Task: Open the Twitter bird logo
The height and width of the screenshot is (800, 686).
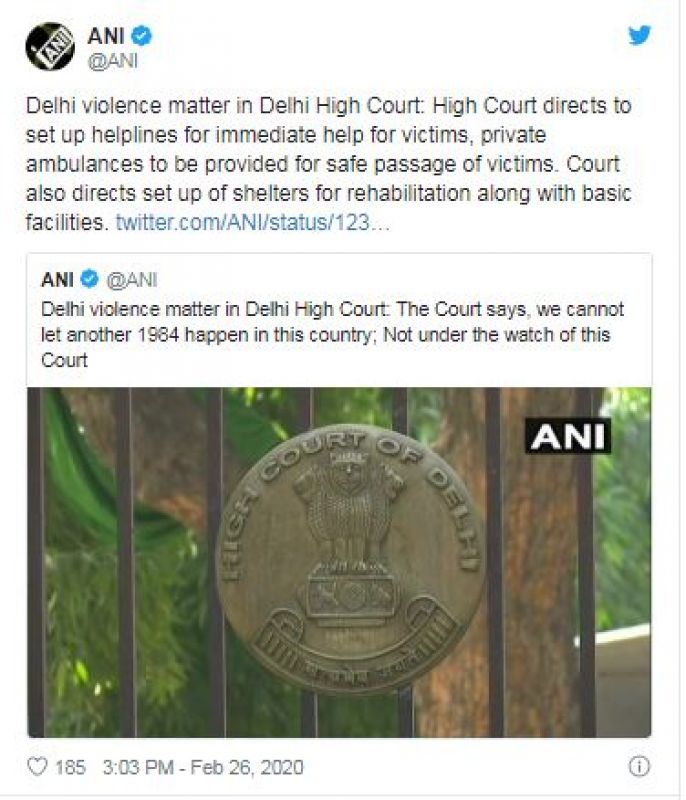Action: [x=639, y=35]
